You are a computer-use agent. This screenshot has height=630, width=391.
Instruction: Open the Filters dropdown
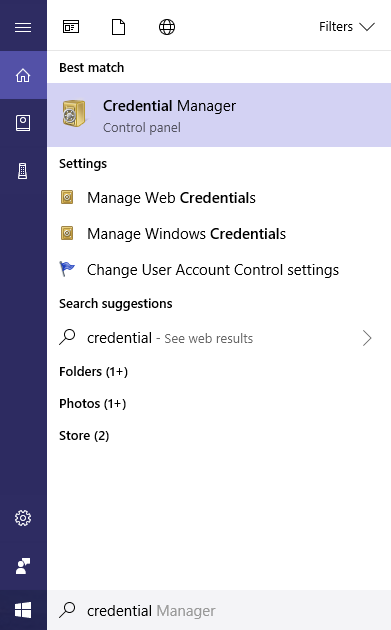[x=347, y=27]
